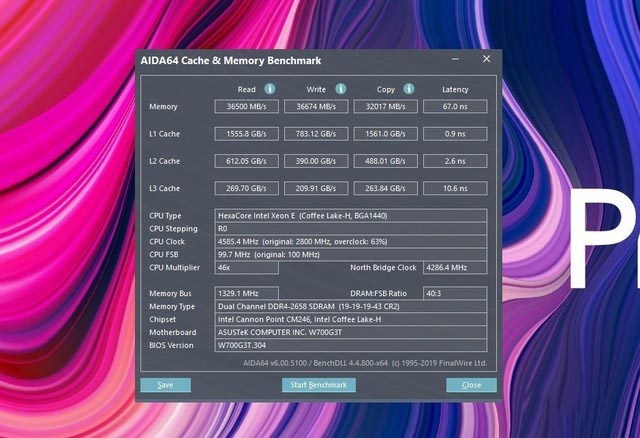Screen dimensions: 640x438
Task: Select Memory copy value 32017 MB/s
Action: (385, 107)
